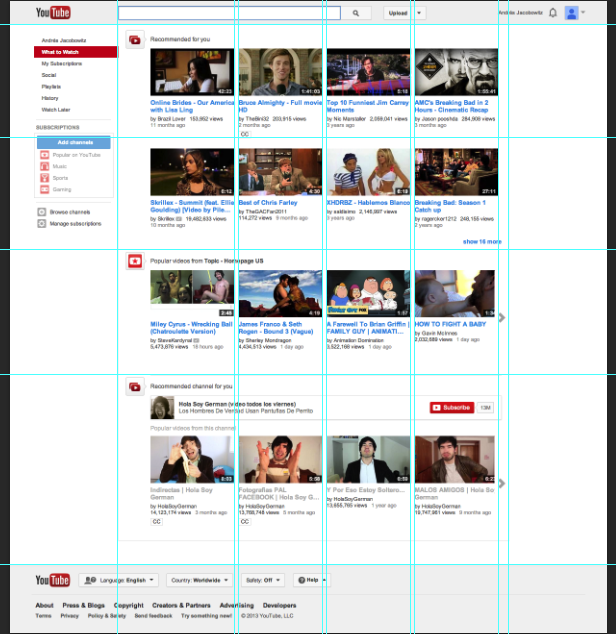Show next popular videos with arrow
Viewport: 616px width, 634px height.
point(502,318)
